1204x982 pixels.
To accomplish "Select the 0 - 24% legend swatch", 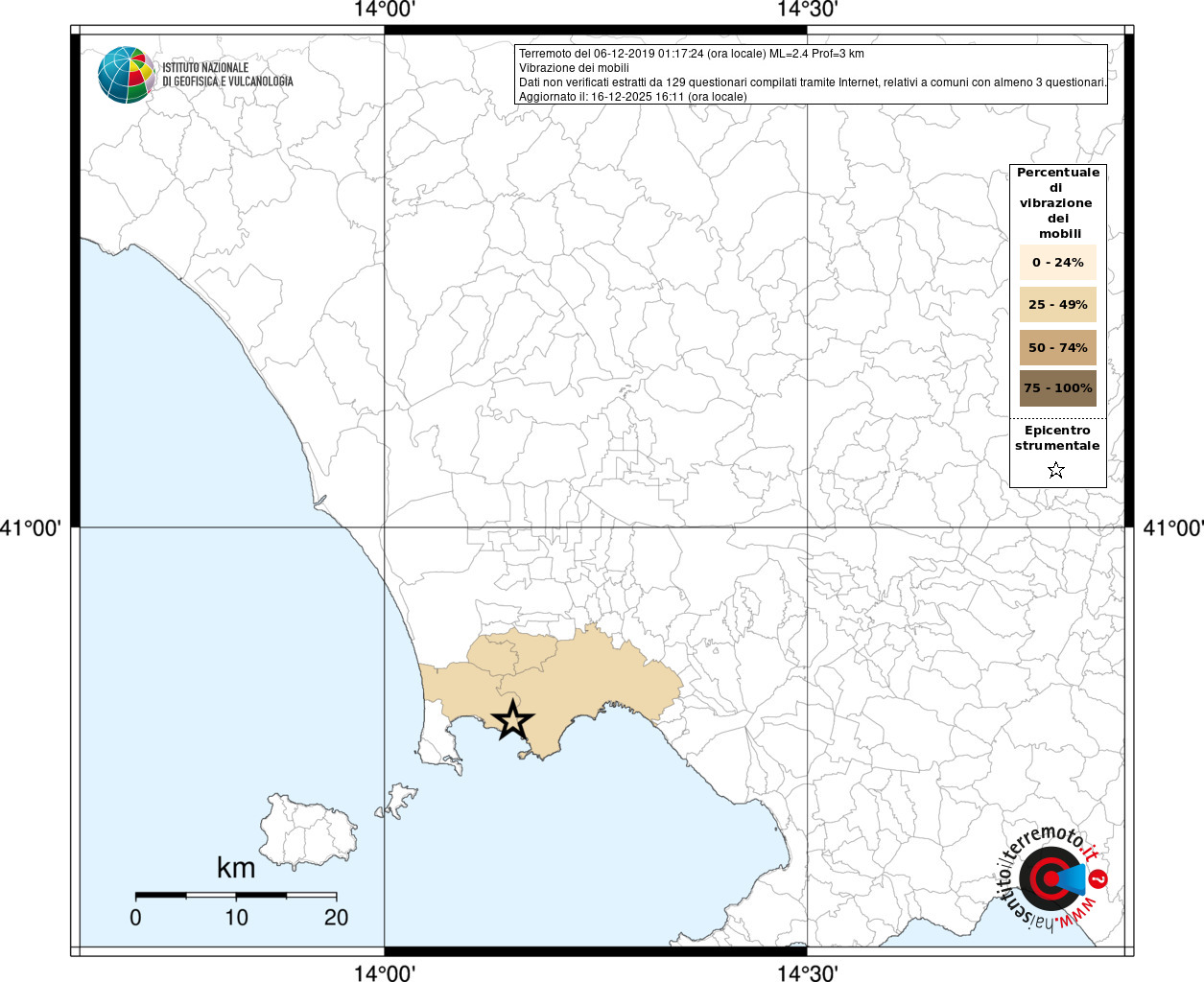I will coord(1058,262).
